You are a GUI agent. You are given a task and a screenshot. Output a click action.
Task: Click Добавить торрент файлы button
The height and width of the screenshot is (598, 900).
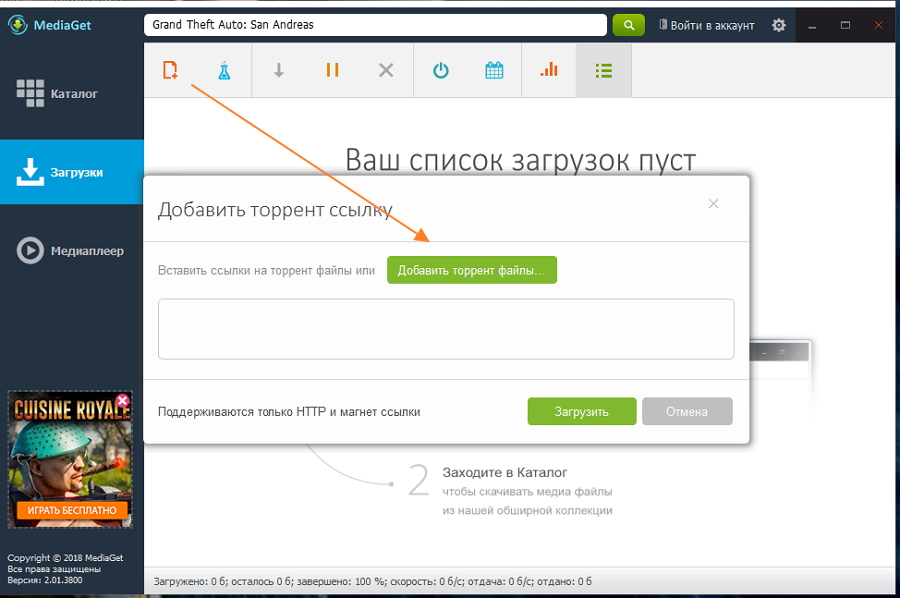tap(472, 270)
